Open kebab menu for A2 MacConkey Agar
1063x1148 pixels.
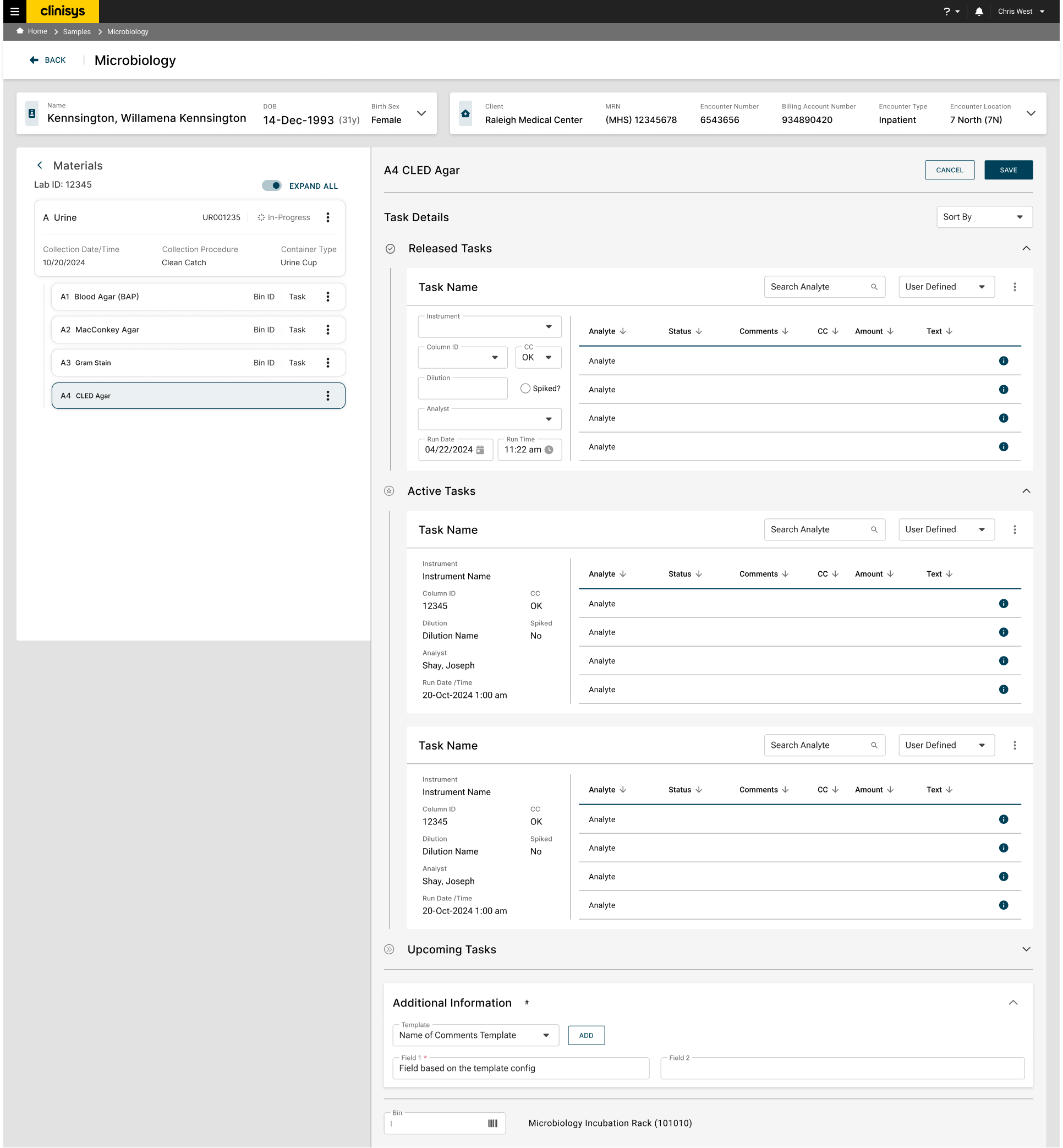tap(328, 330)
